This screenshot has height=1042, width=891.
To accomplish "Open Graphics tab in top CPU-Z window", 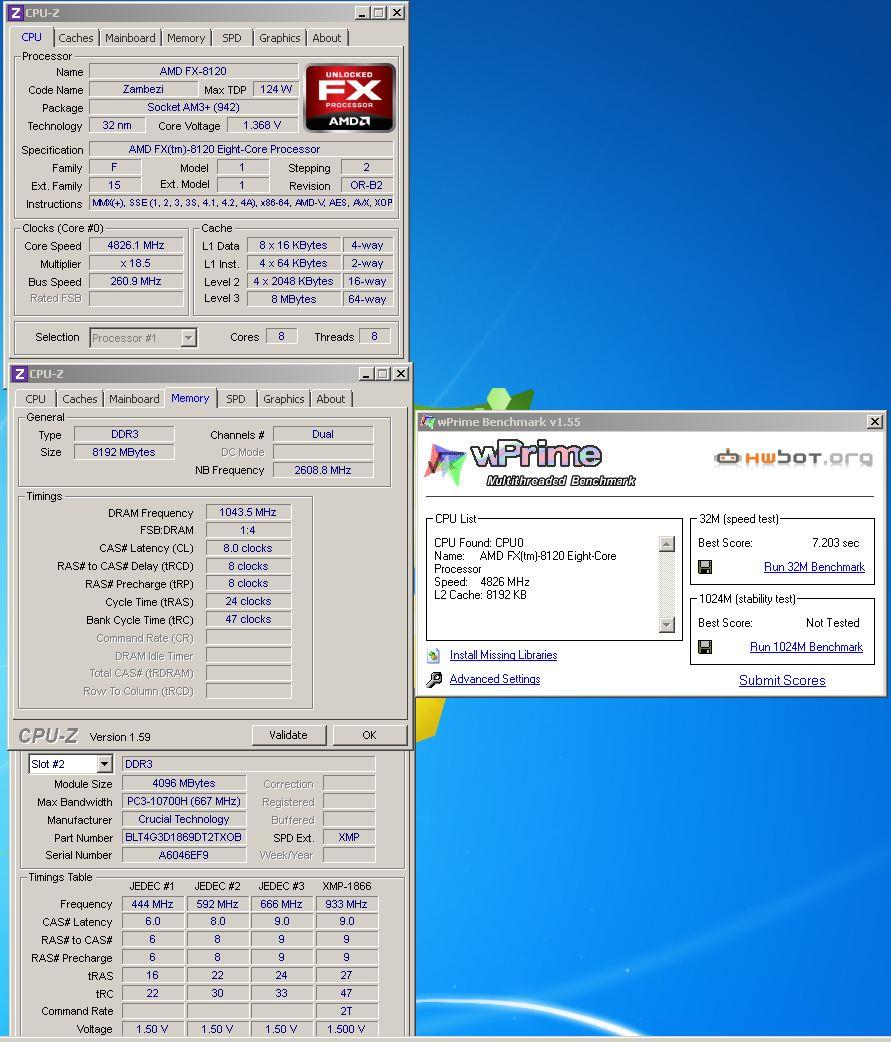I will pyautogui.click(x=280, y=38).
